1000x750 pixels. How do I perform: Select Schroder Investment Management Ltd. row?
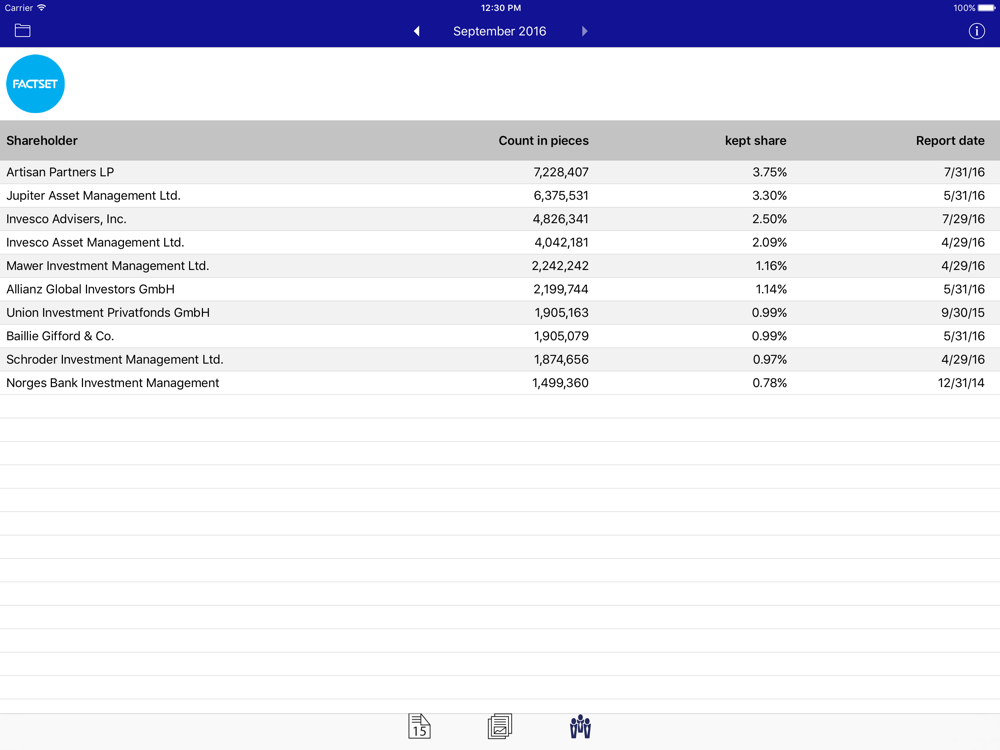pos(500,360)
